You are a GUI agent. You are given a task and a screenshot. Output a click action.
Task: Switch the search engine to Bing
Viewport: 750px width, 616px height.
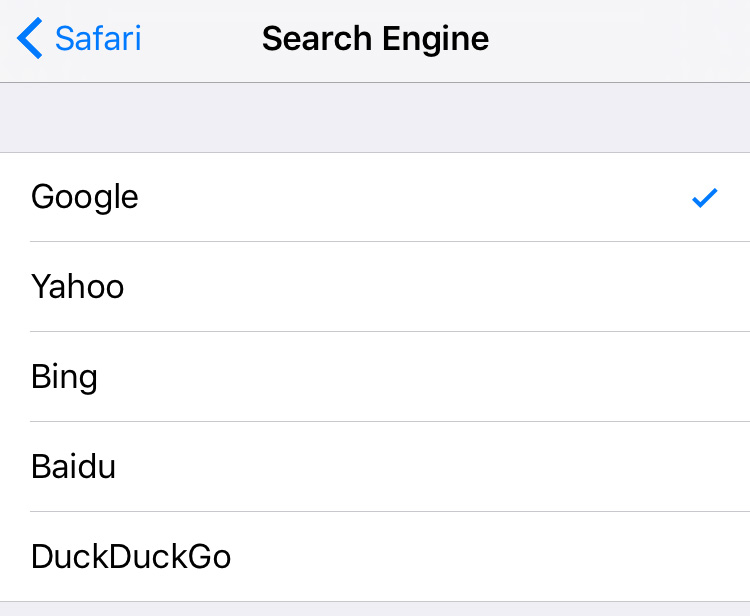click(x=375, y=377)
